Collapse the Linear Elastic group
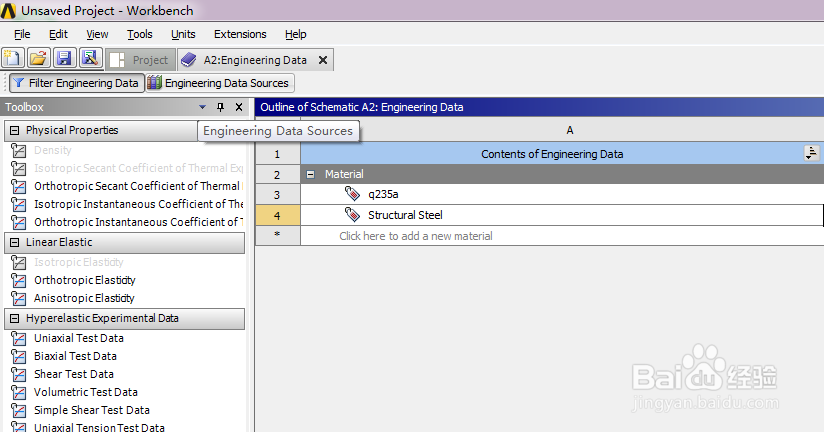The image size is (824, 432). click(x=15, y=242)
